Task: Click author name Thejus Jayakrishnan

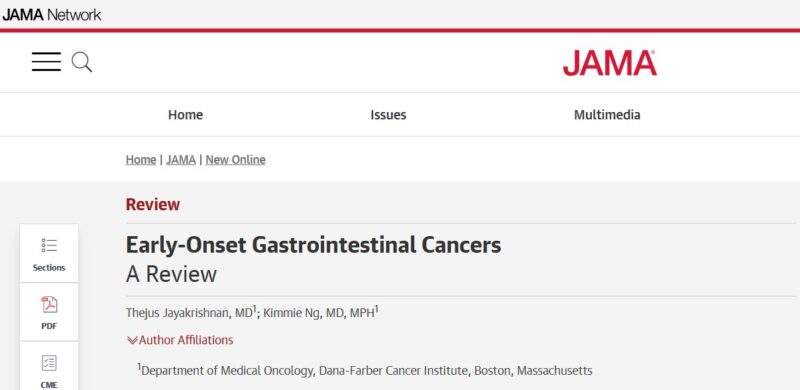Action: point(178,313)
